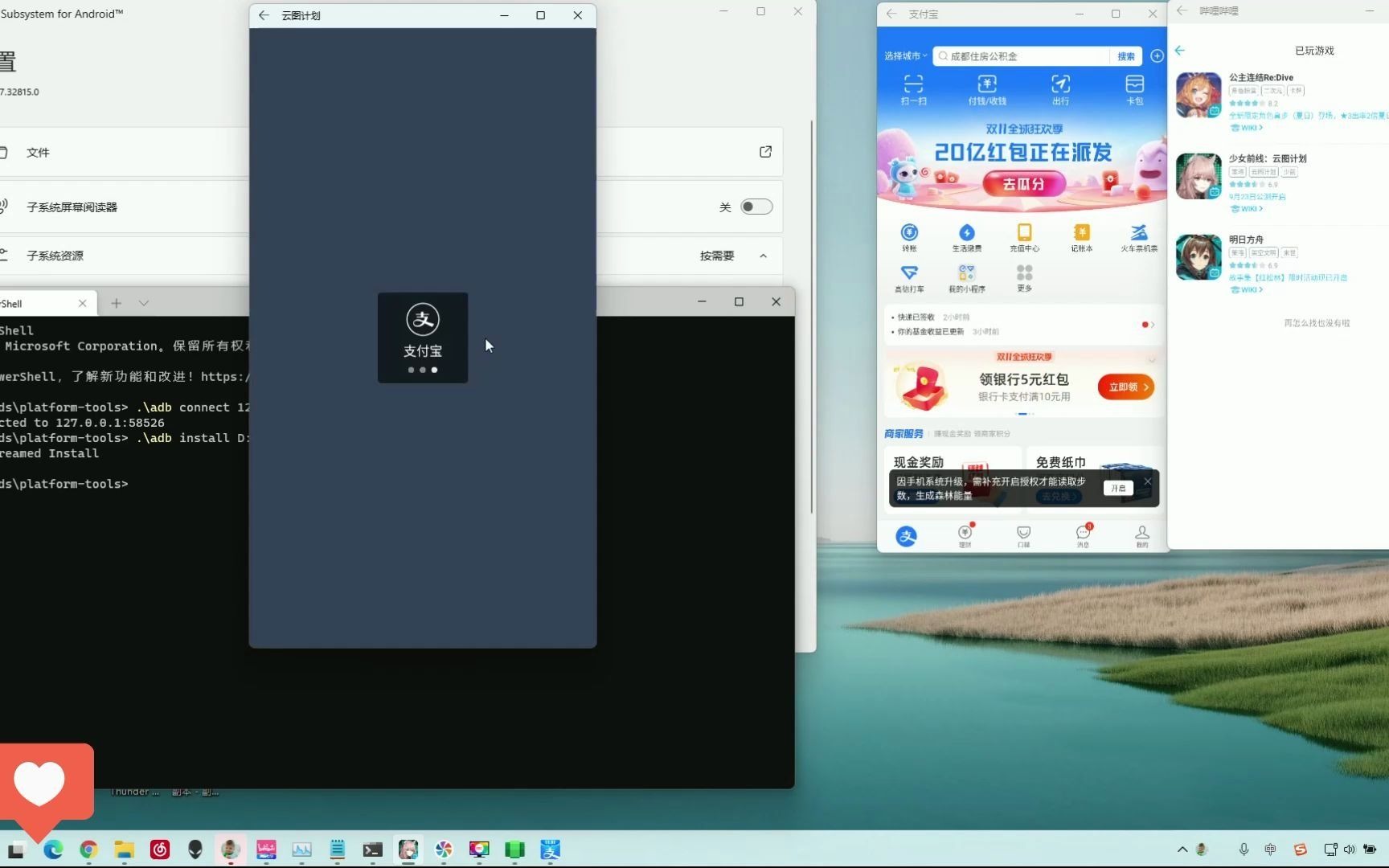Click the 去瓜分 banner button
Viewport: 1389px width, 868px height.
tap(1023, 184)
